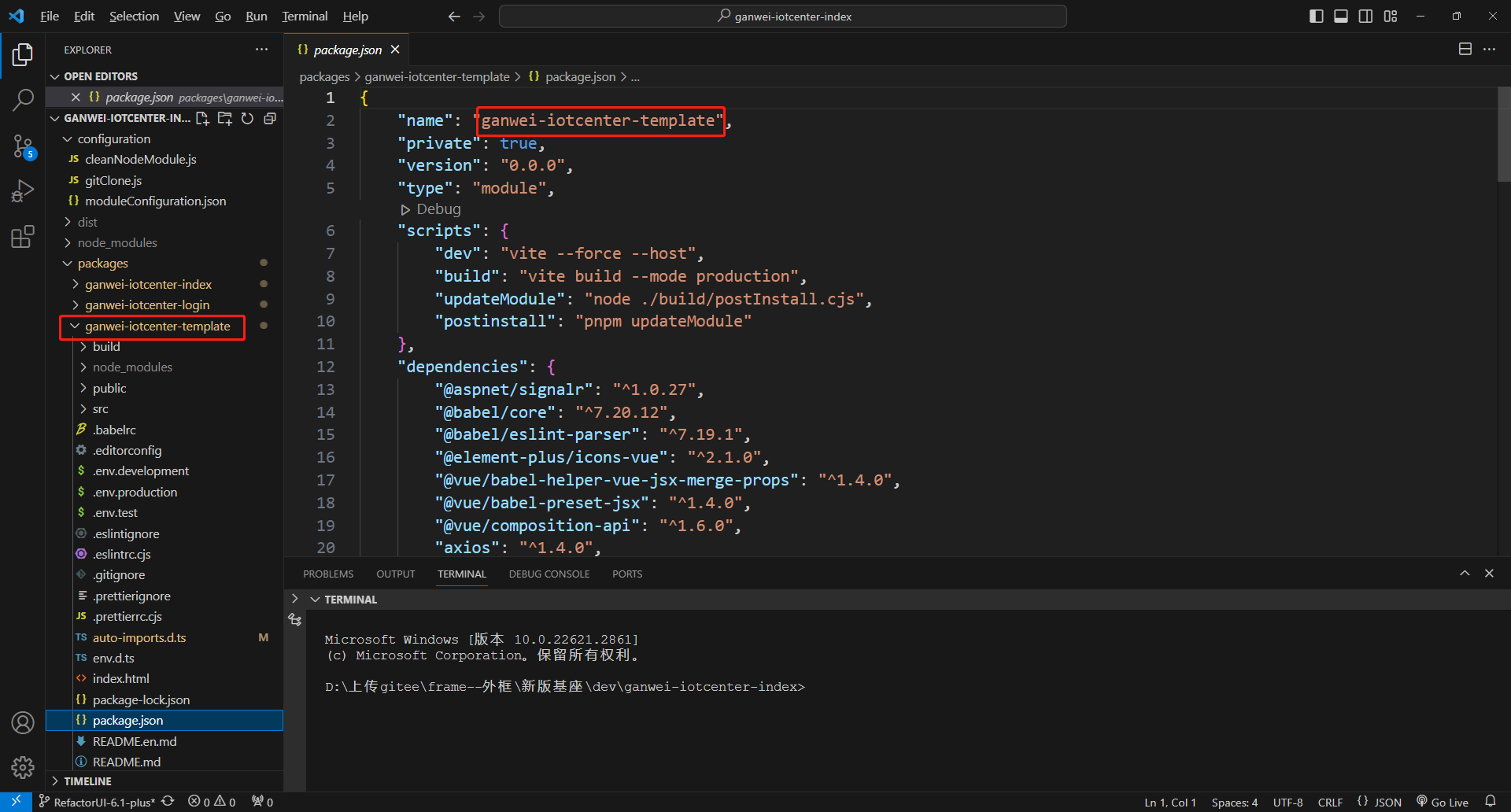Toggle the bottom panel visibility
This screenshot has width=1511, height=812.
click(x=1341, y=17)
